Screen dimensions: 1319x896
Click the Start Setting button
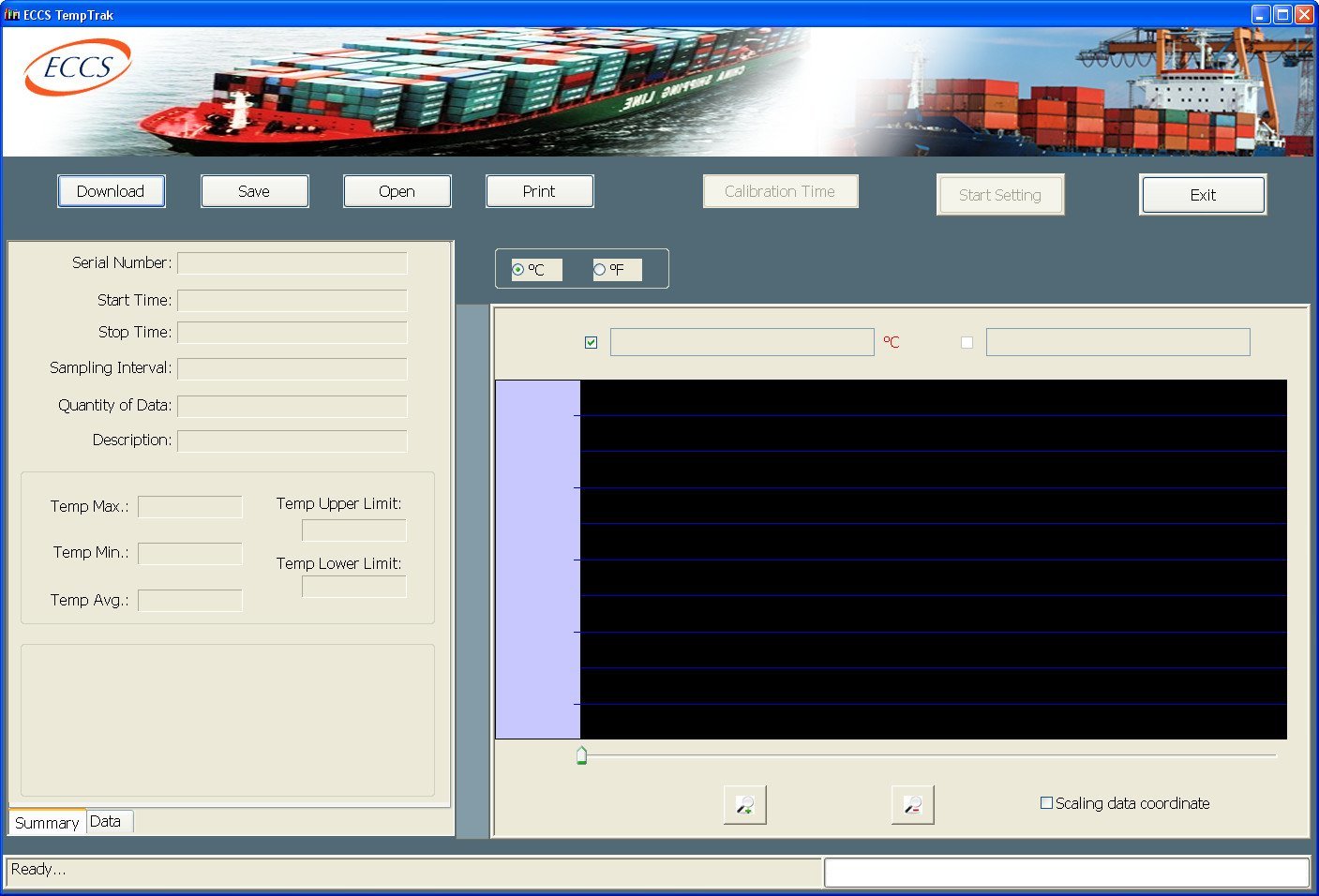click(1000, 195)
